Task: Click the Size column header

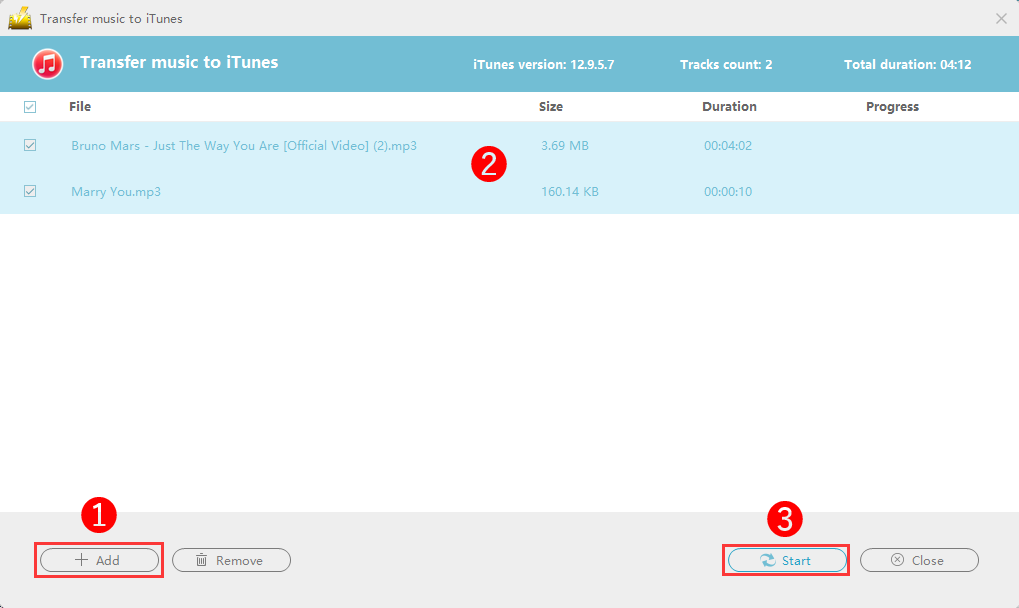Action: [551, 107]
